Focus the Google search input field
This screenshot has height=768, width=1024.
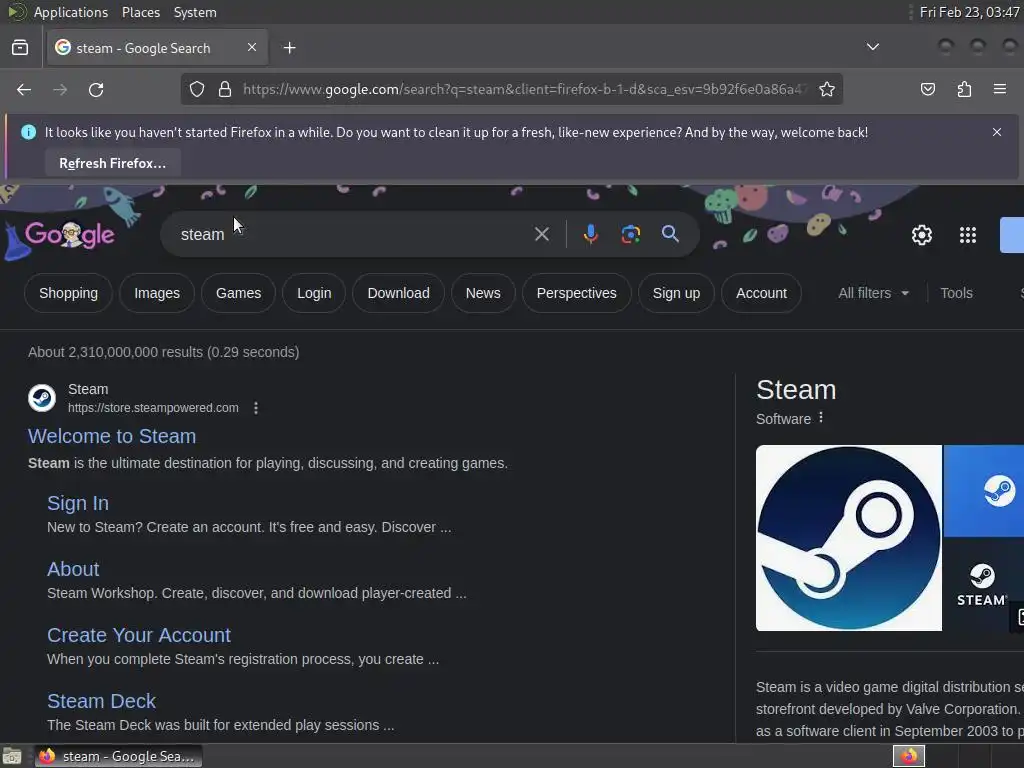tap(353, 234)
